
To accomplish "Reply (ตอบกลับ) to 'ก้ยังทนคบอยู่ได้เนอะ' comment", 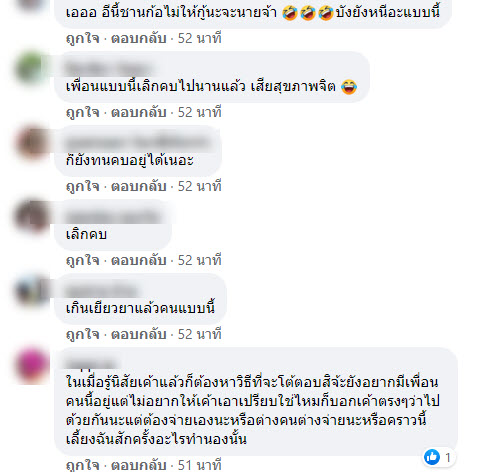I will click(x=139, y=186).
